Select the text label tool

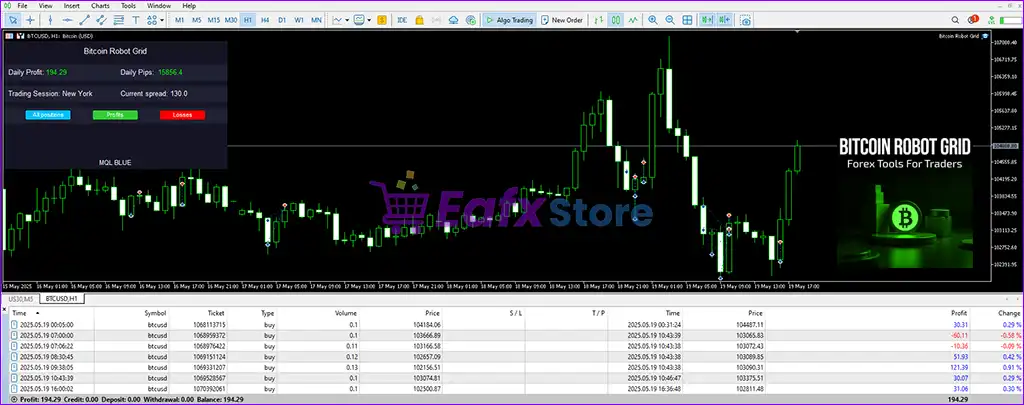(136, 20)
